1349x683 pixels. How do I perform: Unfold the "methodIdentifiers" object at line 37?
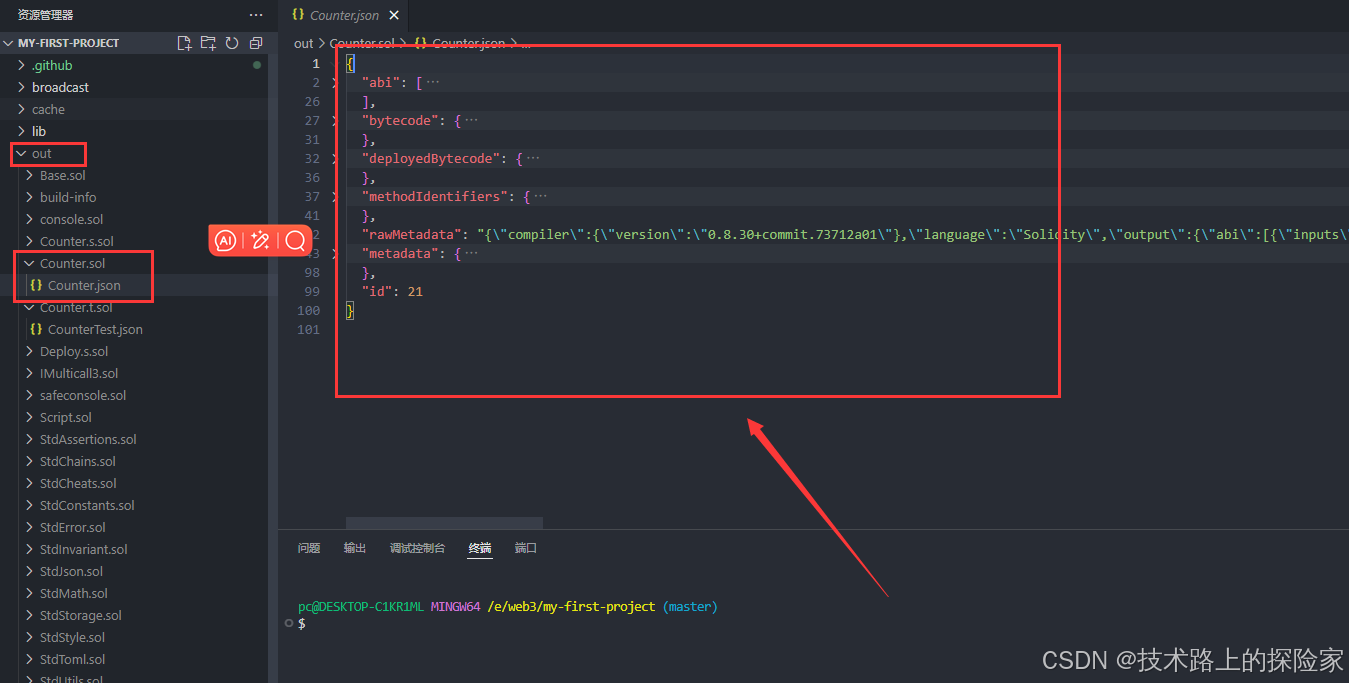(335, 196)
